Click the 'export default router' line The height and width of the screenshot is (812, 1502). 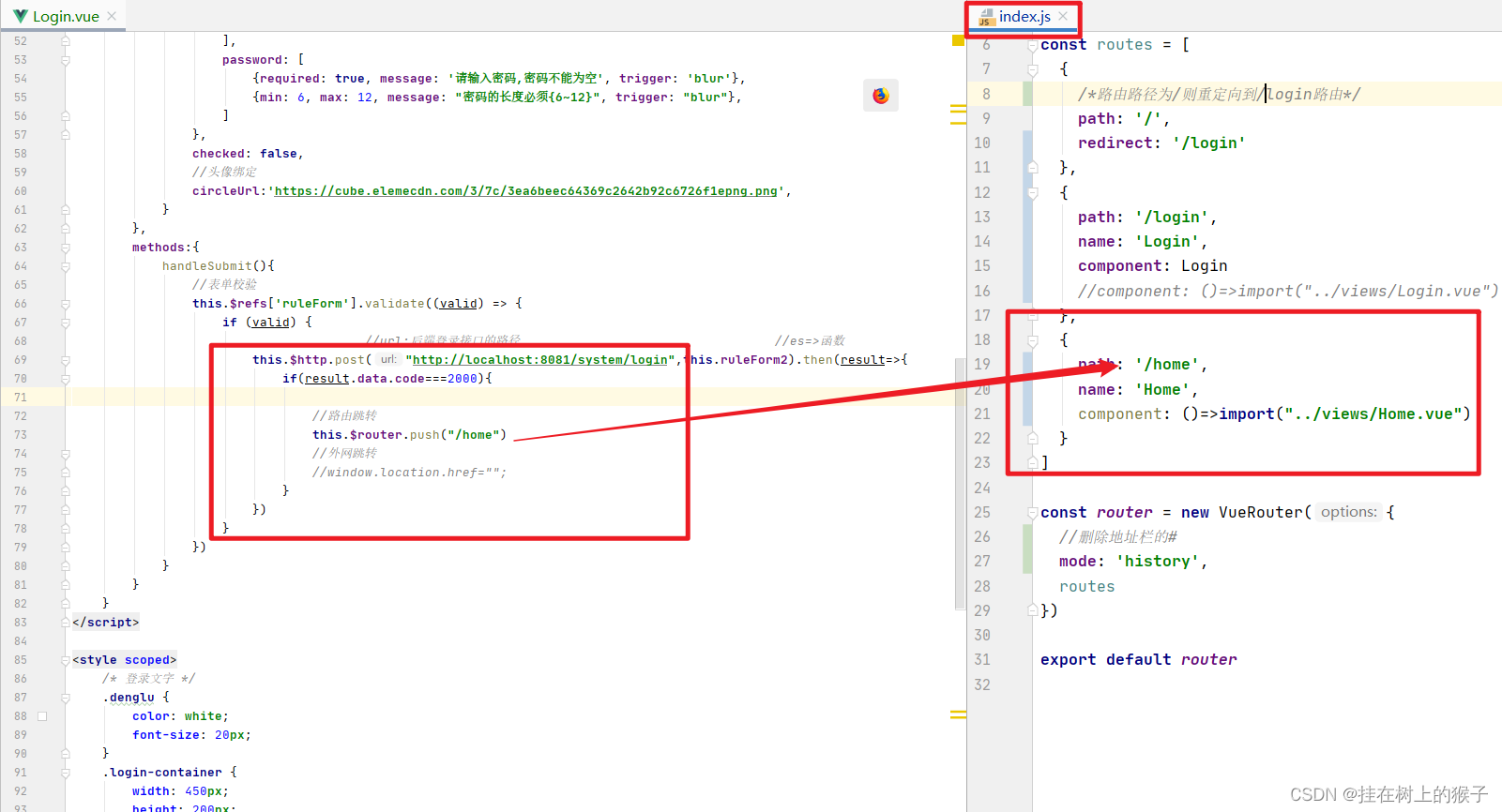pyautogui.click(x=1138, y=659)
